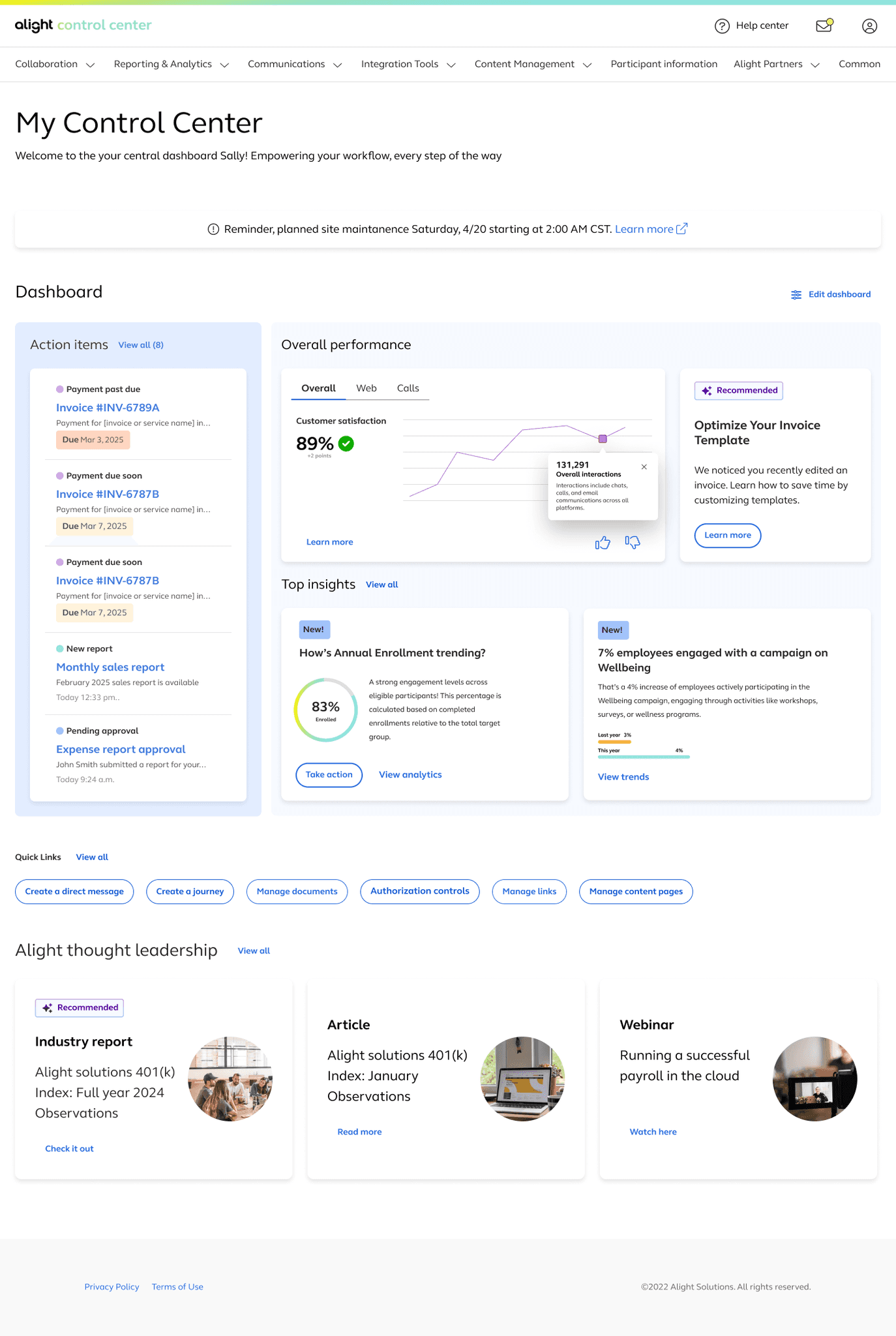Click Due Mar 3, 2025 badge

tap(93, 440)
